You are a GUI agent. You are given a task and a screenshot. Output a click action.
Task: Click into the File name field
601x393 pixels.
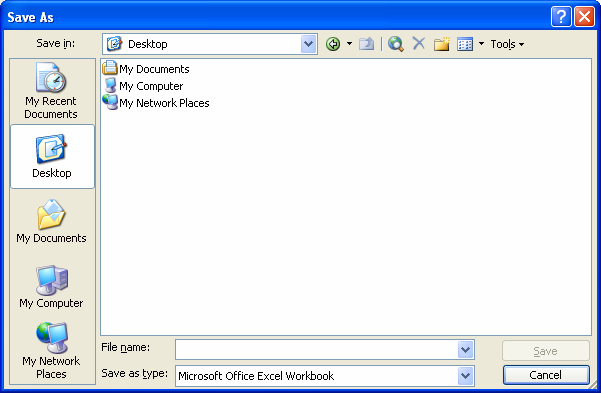click(x=317, y=350)
